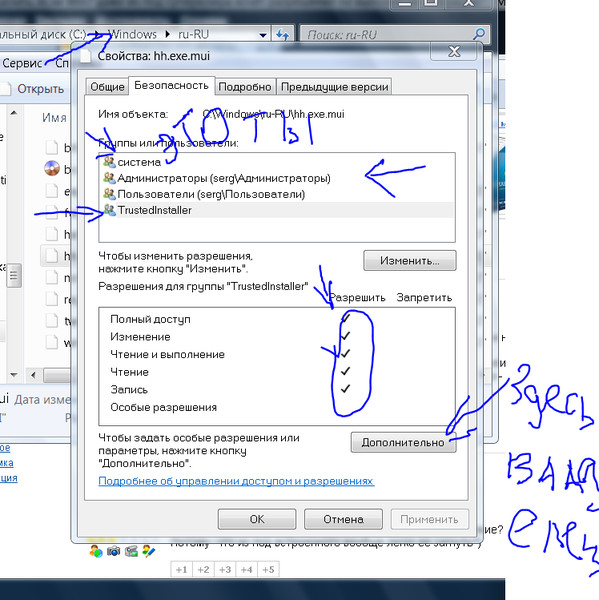Click the система group icon
The width and height of the screenshot is (599, 600).
pyautogui.click(x=109, y=162)
